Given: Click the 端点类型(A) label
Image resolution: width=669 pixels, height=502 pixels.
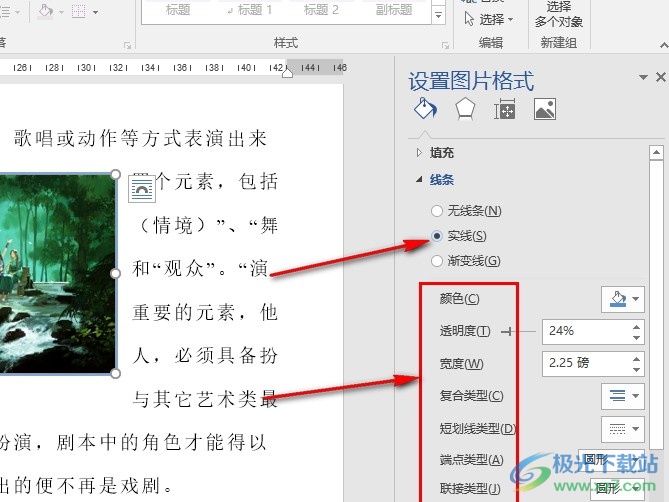Looking at the screenshot, I should point(471,460).
